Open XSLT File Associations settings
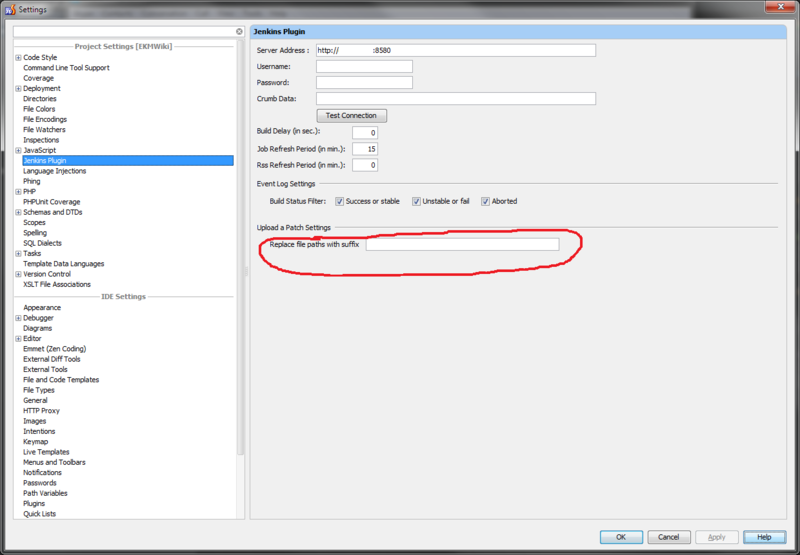 [x=57, y=285]
